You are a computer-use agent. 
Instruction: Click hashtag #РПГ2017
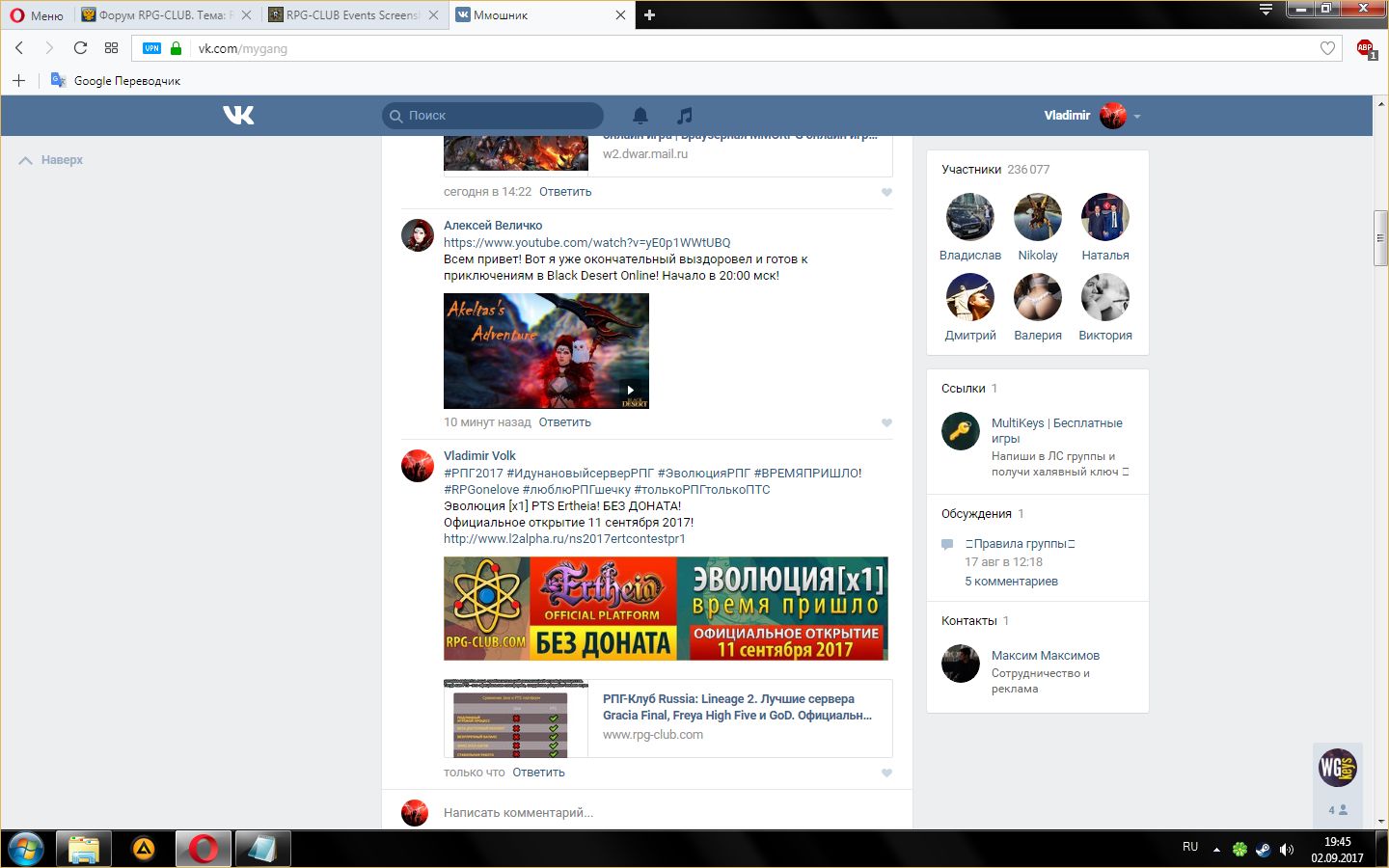(474, 474)
